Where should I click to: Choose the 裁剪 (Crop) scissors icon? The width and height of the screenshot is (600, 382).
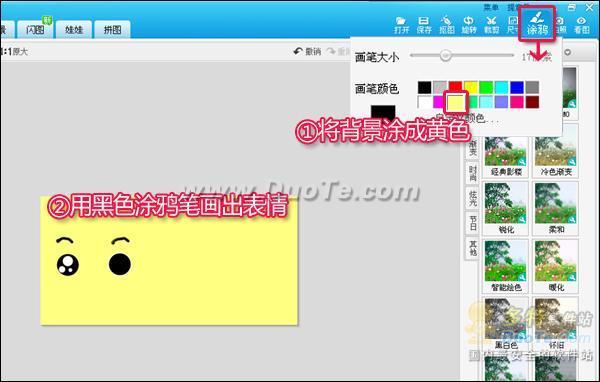click(491, 25)
